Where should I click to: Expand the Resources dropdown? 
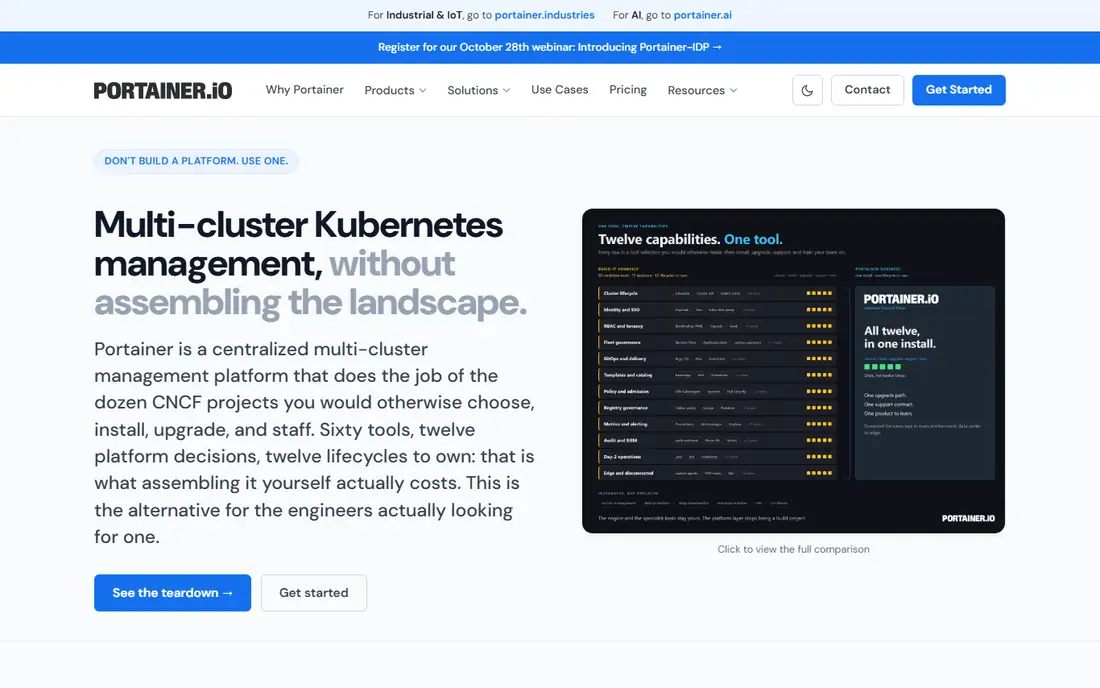[702, 90]
